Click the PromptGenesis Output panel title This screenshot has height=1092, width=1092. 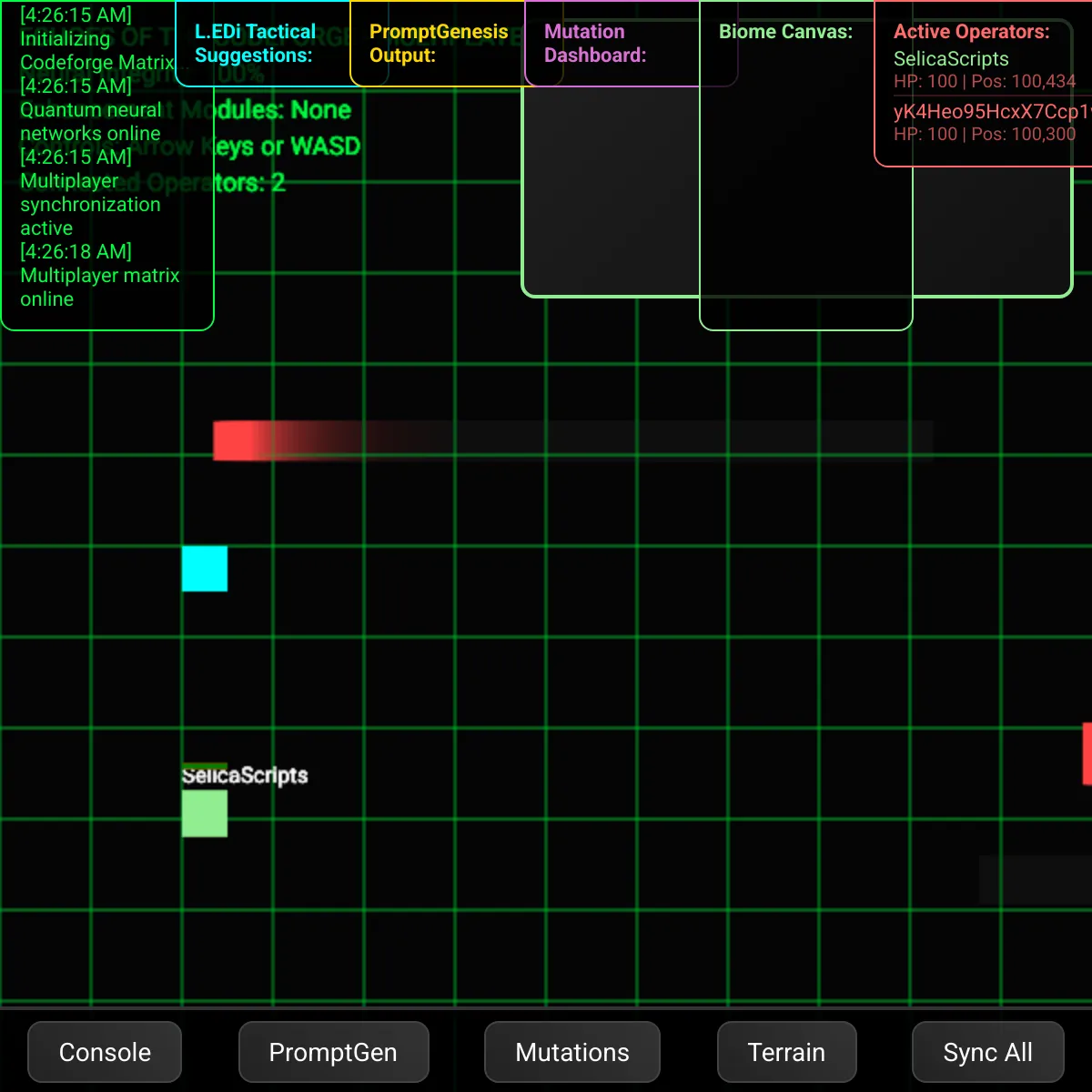click(439, 44)
